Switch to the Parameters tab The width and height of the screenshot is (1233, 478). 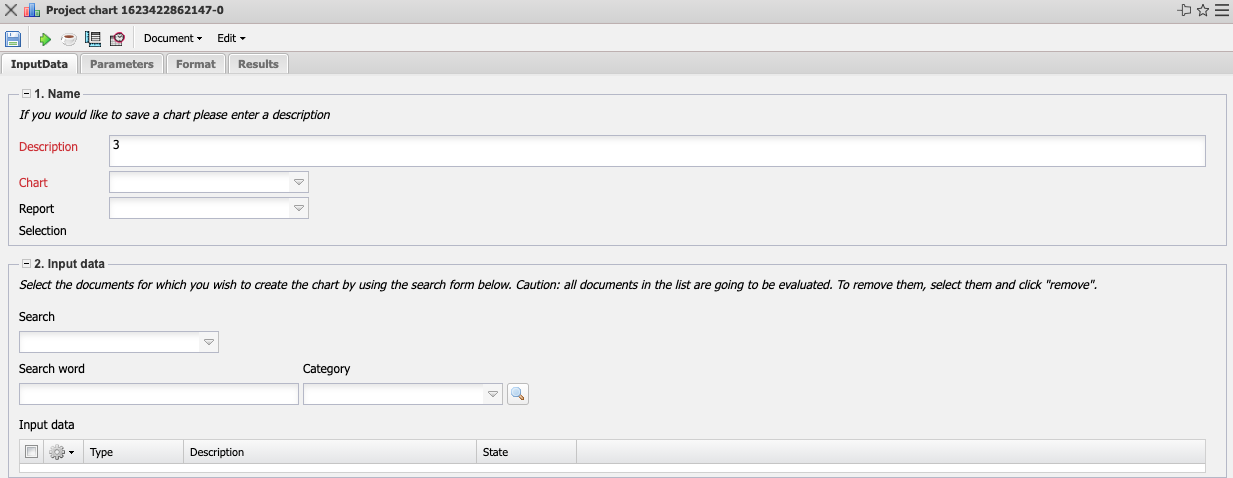[x=121, y=64]
